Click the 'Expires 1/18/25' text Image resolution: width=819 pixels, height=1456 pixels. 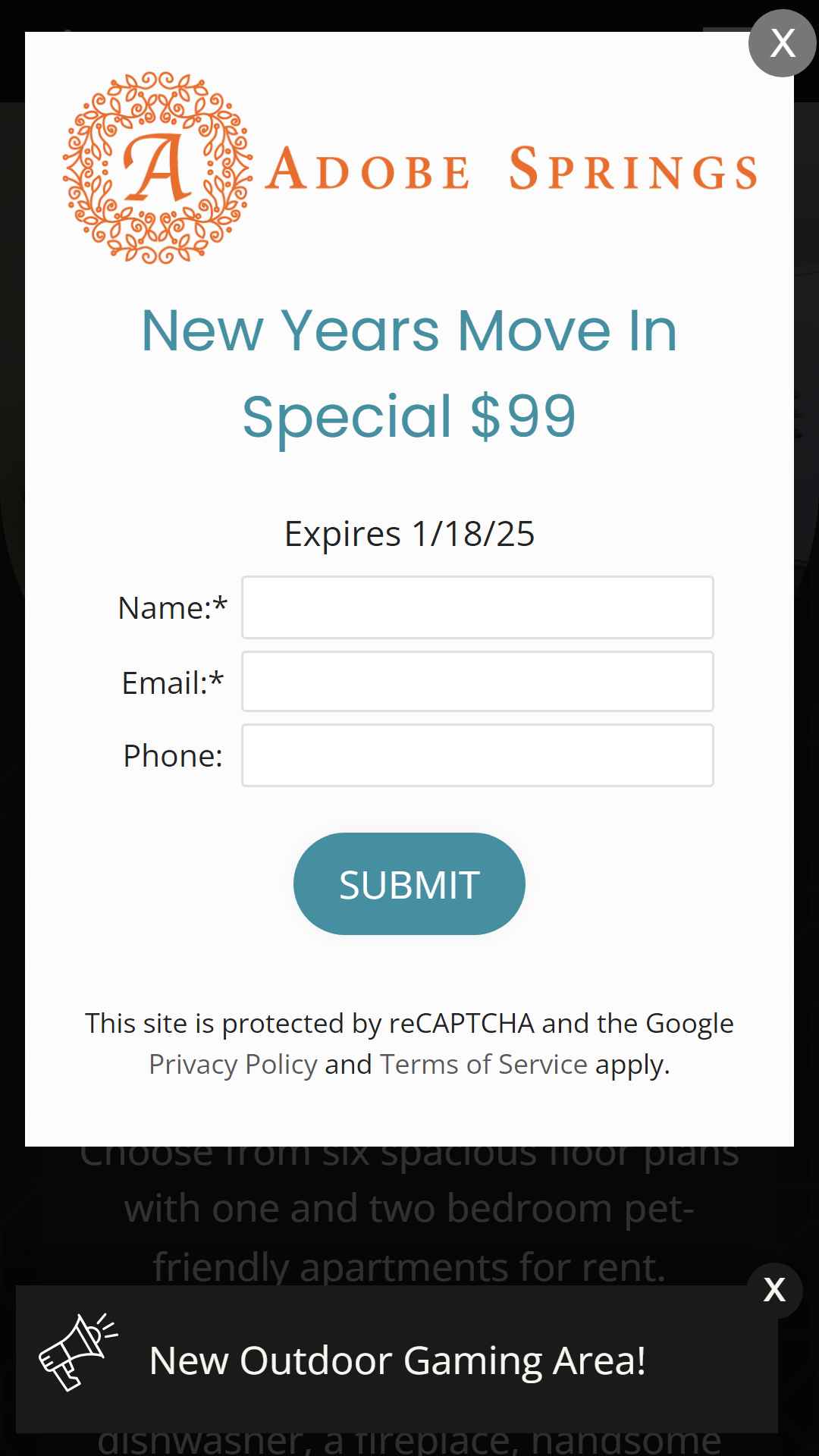(x=409, y=534)
